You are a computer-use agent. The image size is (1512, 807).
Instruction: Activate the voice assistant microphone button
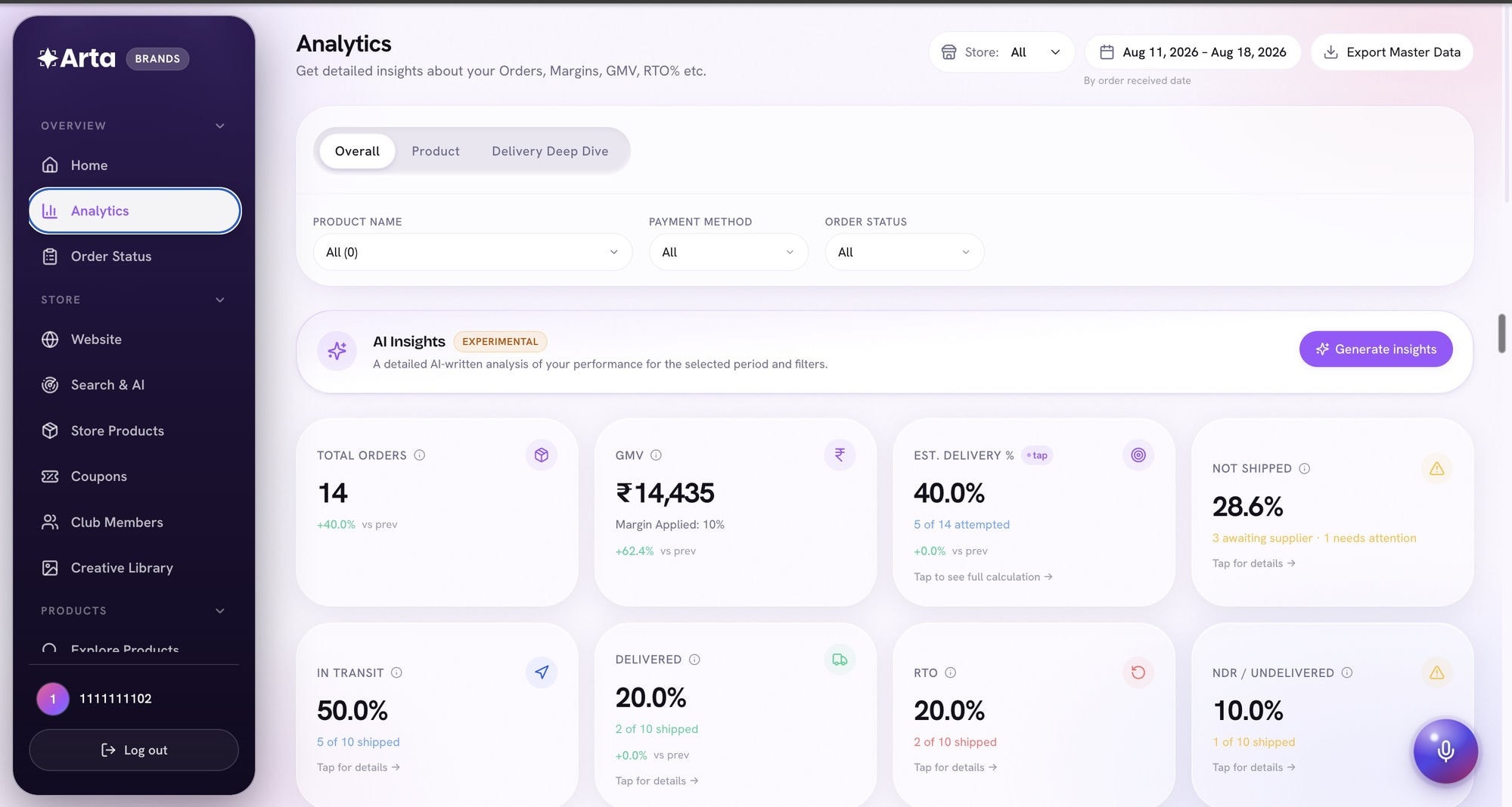pyautogui.click(x=1445, y=751)
